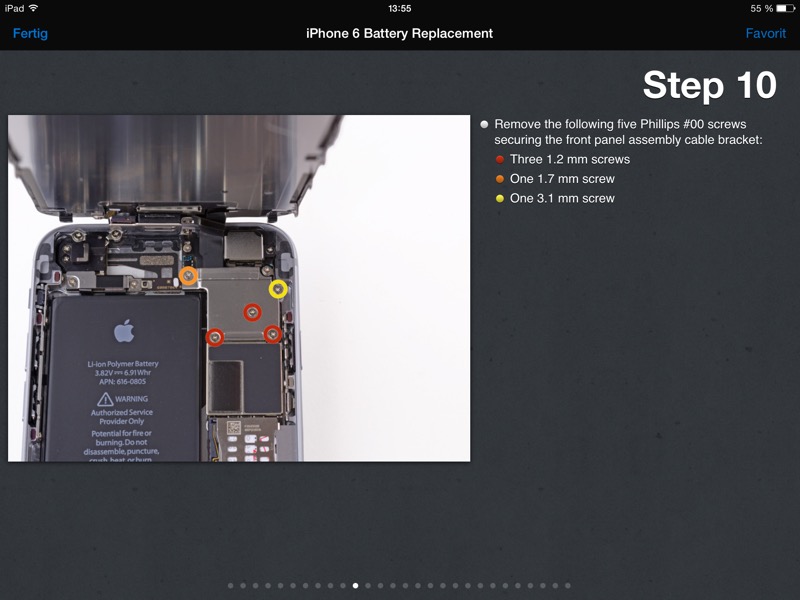800x600 pixels.
Task: Click the red bullet beside 1.2 mm screws
Action: tap(500, 160)
